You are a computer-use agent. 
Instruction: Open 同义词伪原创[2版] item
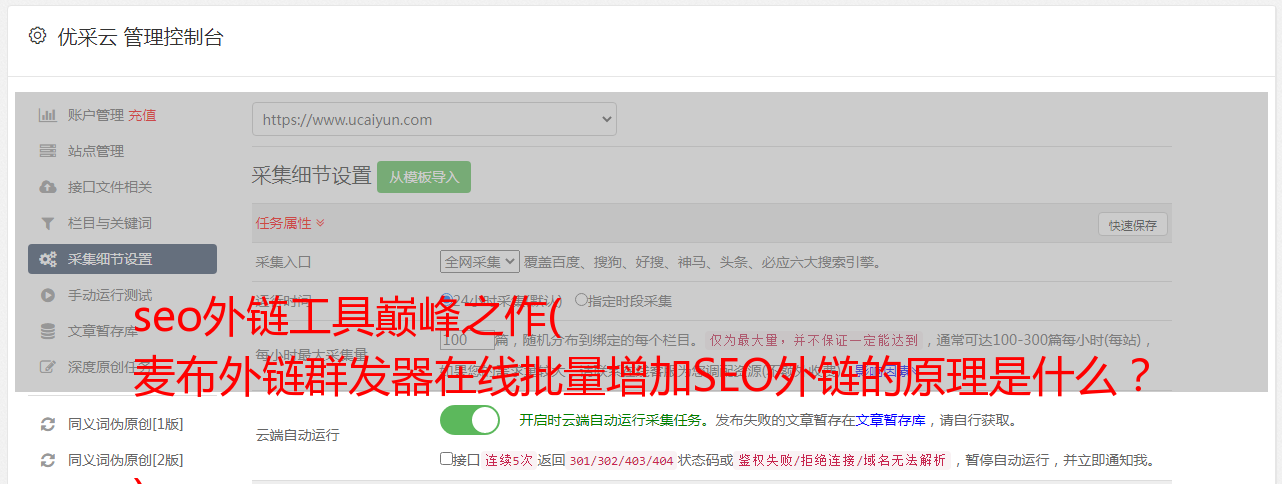[x=126, y=460]
